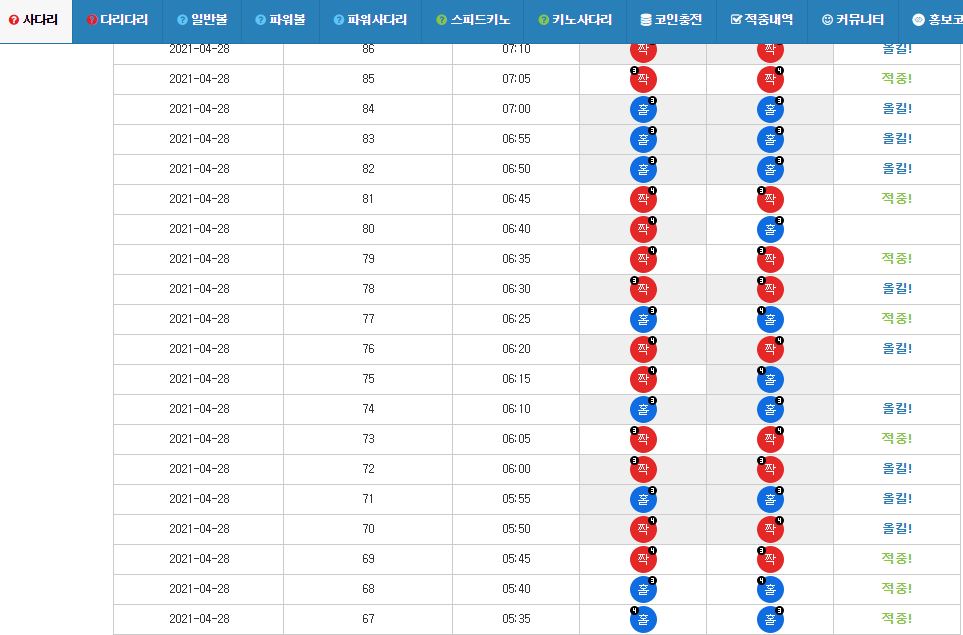The width and height of the screenshot is (963, 635).
Task: Click round 69's 짝 icon with badge 4
Action: [643, 559]
